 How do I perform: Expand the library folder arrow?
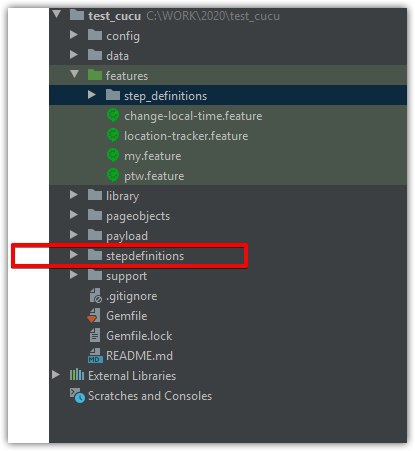[74, 195]
